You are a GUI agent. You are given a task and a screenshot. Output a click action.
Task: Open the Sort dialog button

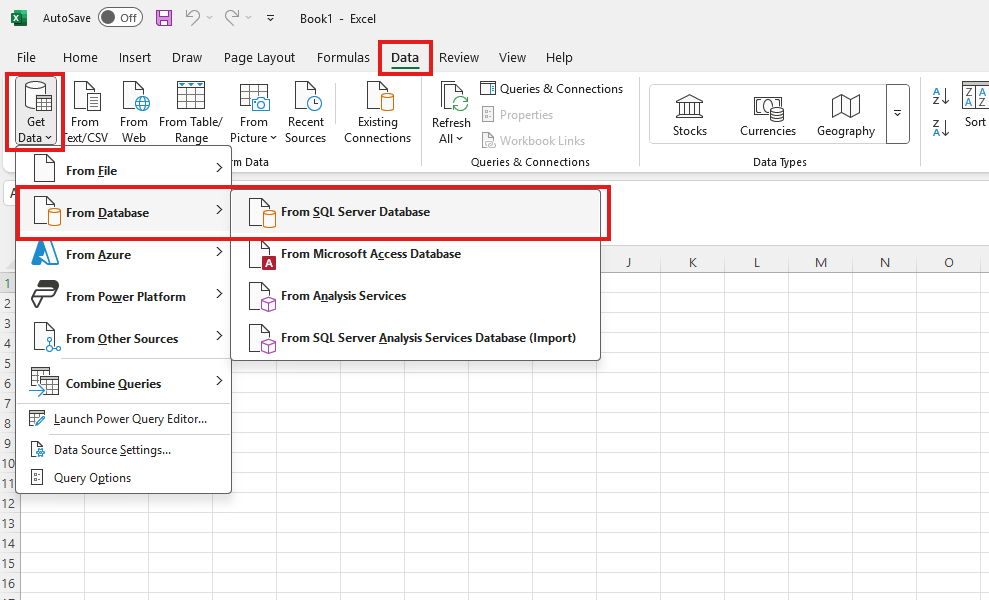(x=974, y=106)
